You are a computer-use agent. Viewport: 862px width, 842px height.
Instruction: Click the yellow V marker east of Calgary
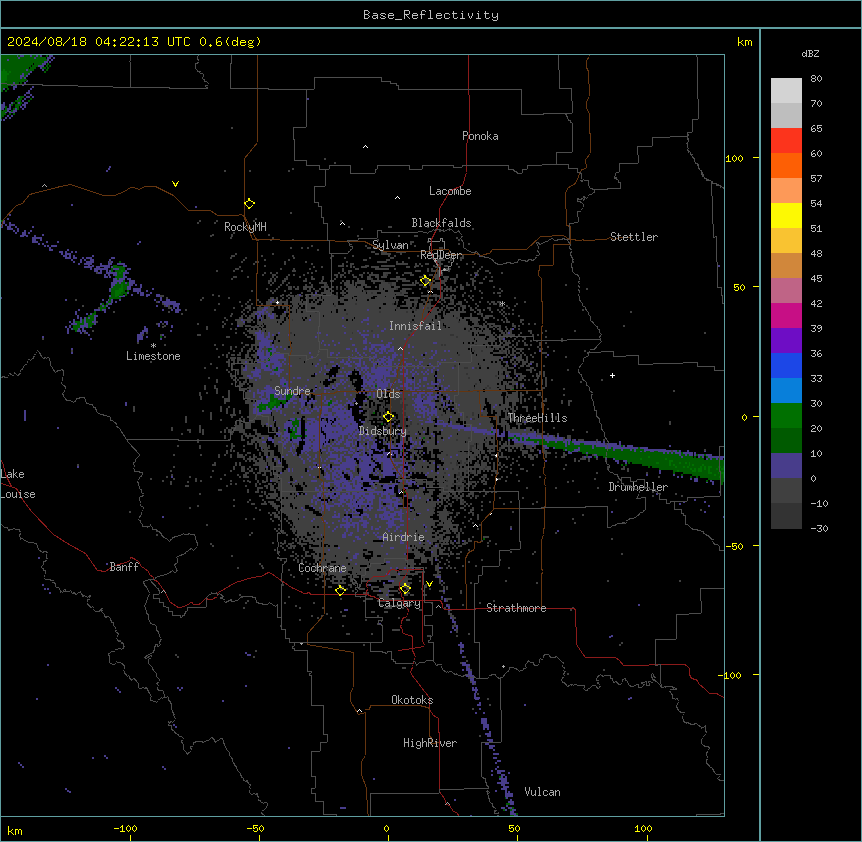[x=429, y=584]
